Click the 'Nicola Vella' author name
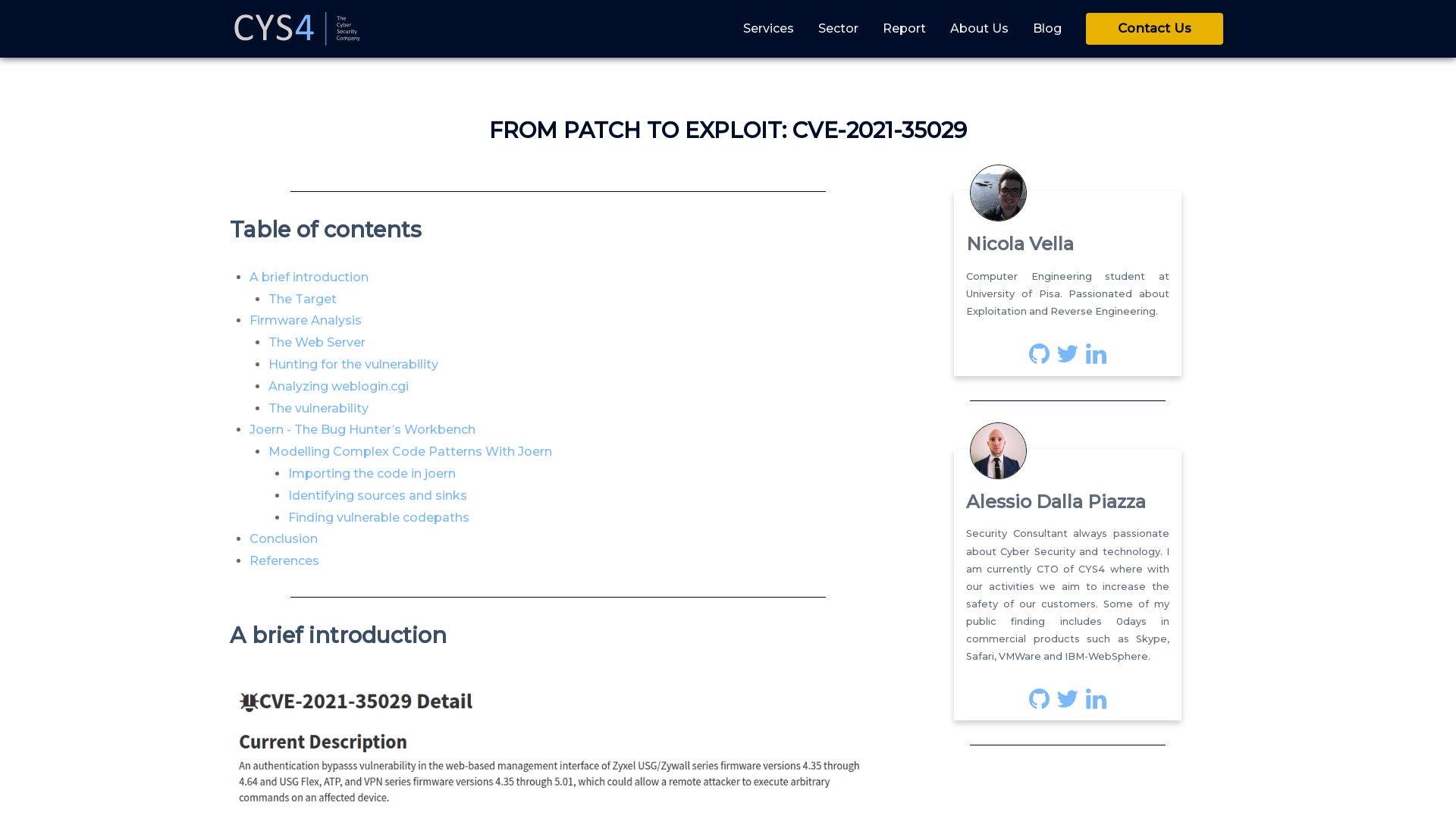This screenshot has height=819, width=1456. (x=1020, y=244)
